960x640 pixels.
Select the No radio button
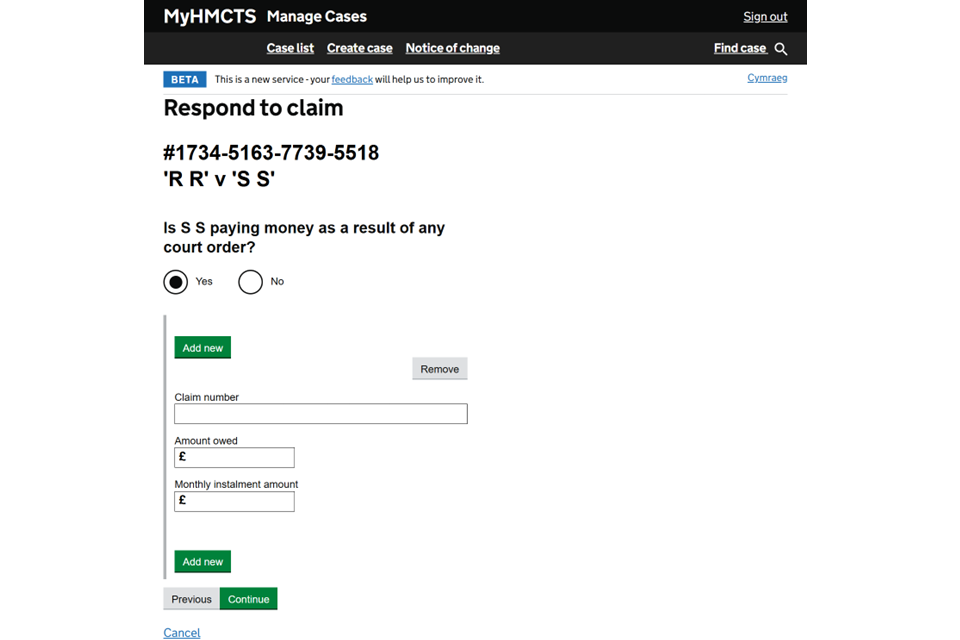point(251,282)
